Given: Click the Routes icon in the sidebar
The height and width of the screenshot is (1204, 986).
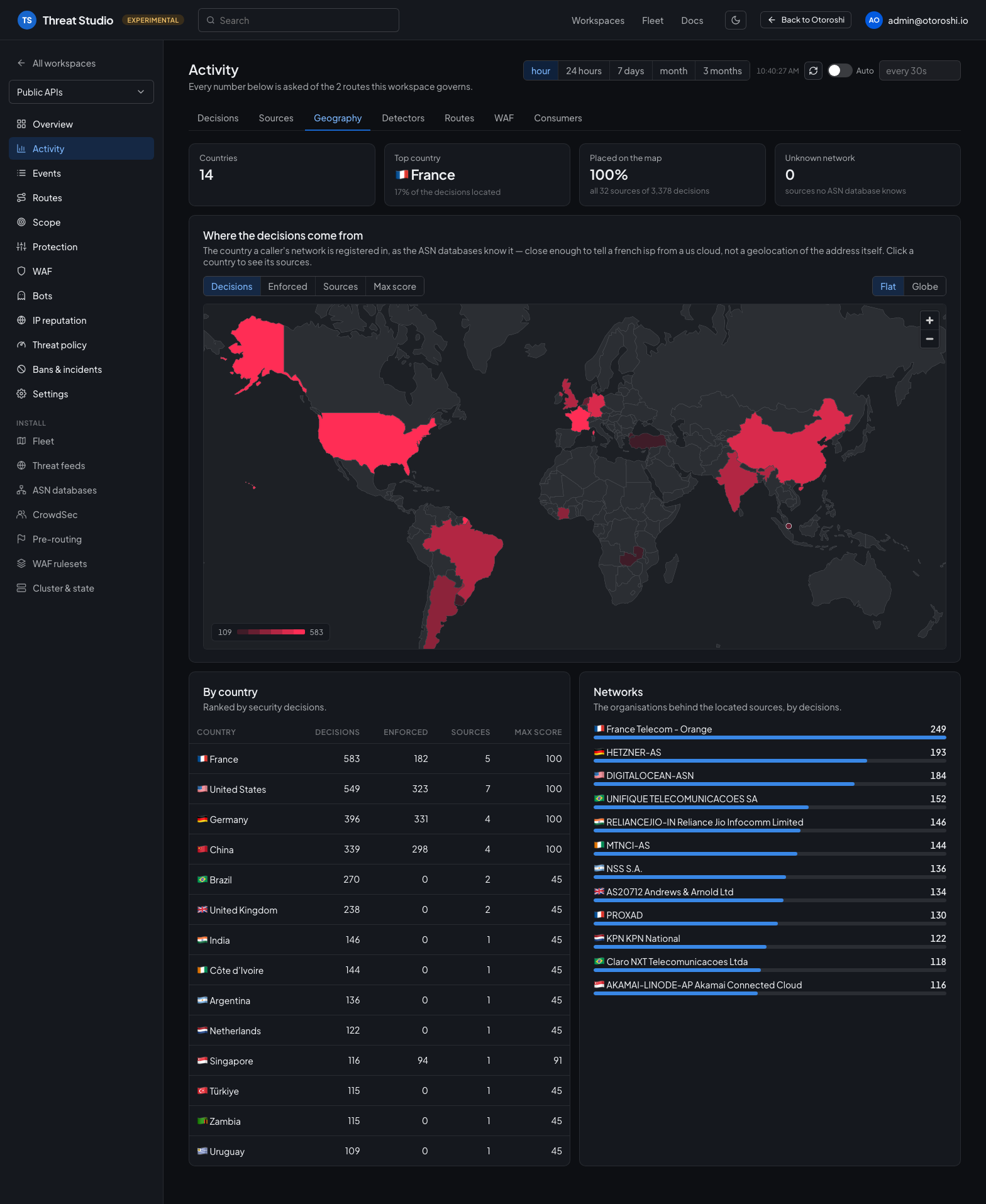Looking at the screenshot, I should [21, 198].
